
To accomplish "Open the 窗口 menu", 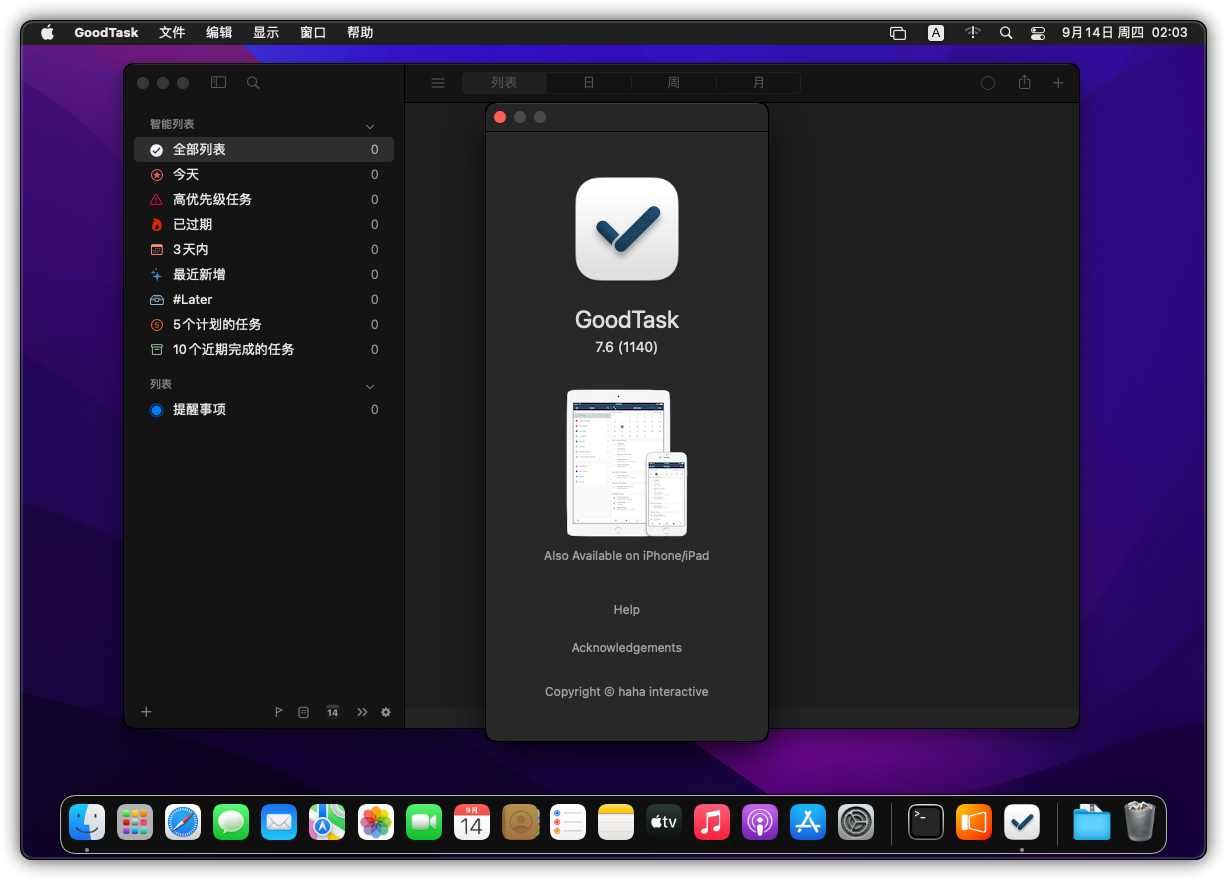I will [x=313, y=32].
